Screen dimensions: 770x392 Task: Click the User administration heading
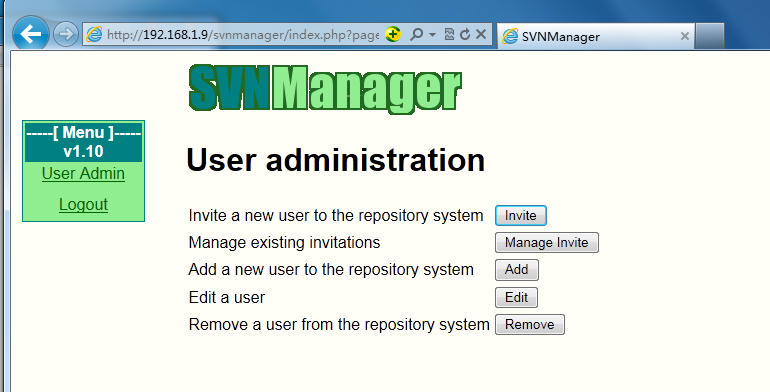pyautogui.click(x=335, y=160)
